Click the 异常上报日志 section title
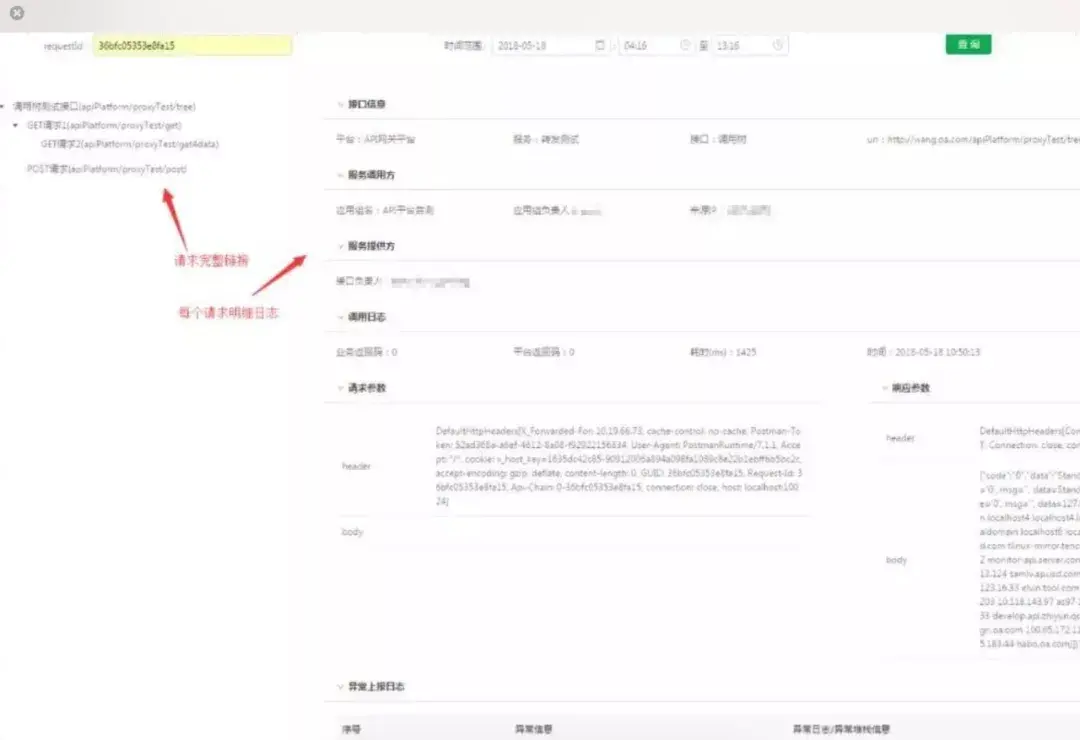 [376, 687]
